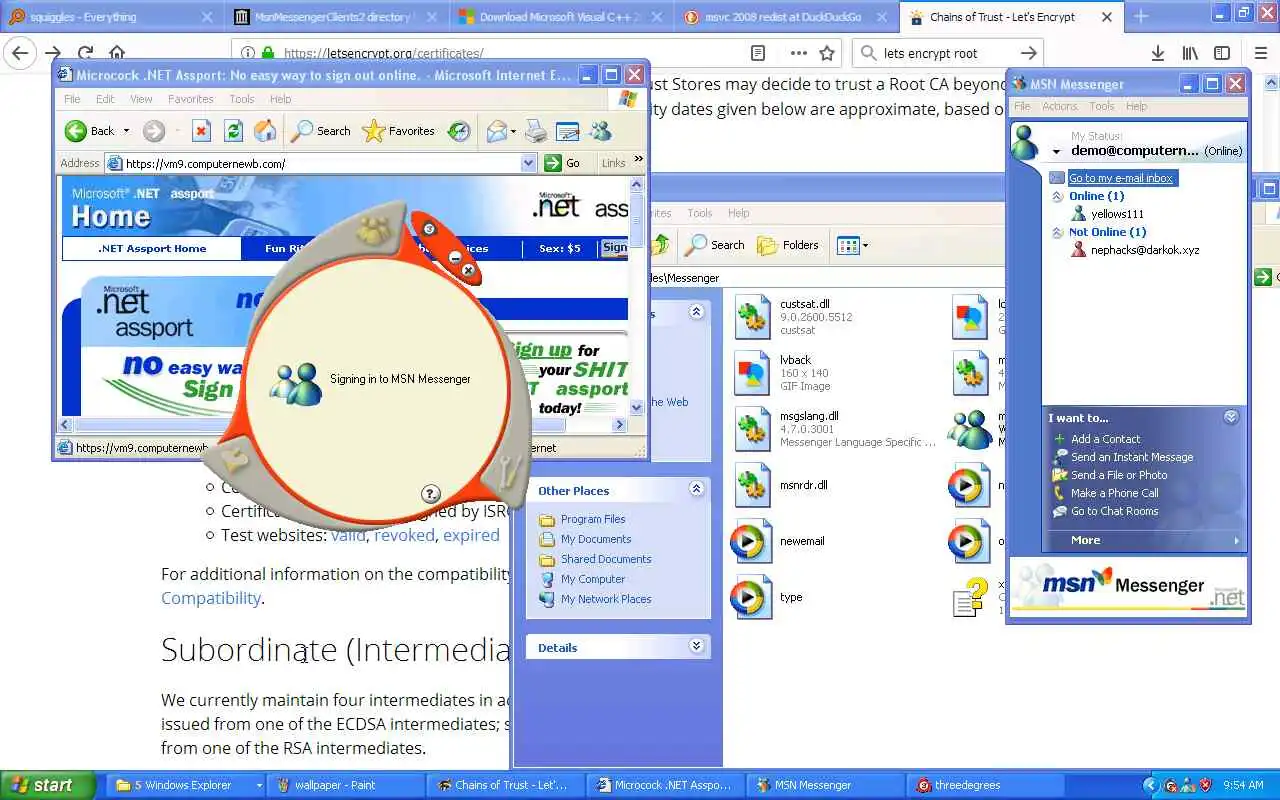Image resolution: width=1280 pixels, height=800 pixels.
Task: Open the MSN Messenger status dropdown arrow
Action: [1056, 152]
